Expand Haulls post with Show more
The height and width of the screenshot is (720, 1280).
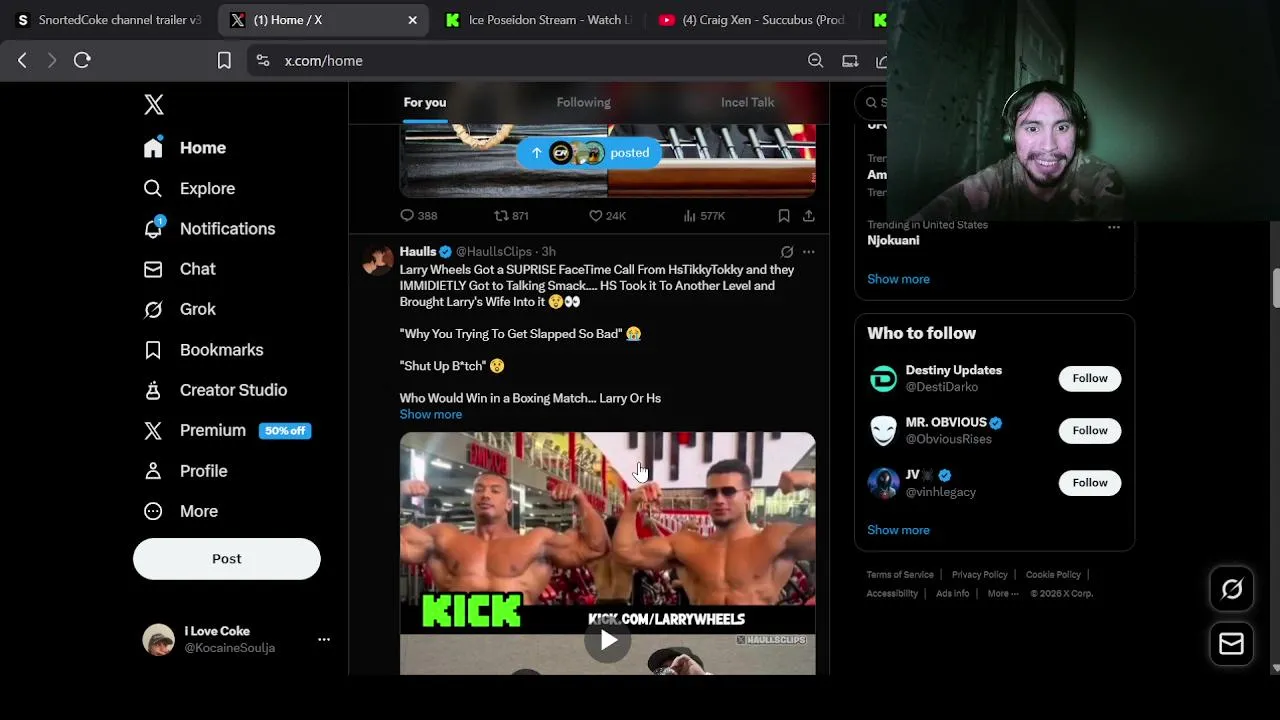point(431,414)
